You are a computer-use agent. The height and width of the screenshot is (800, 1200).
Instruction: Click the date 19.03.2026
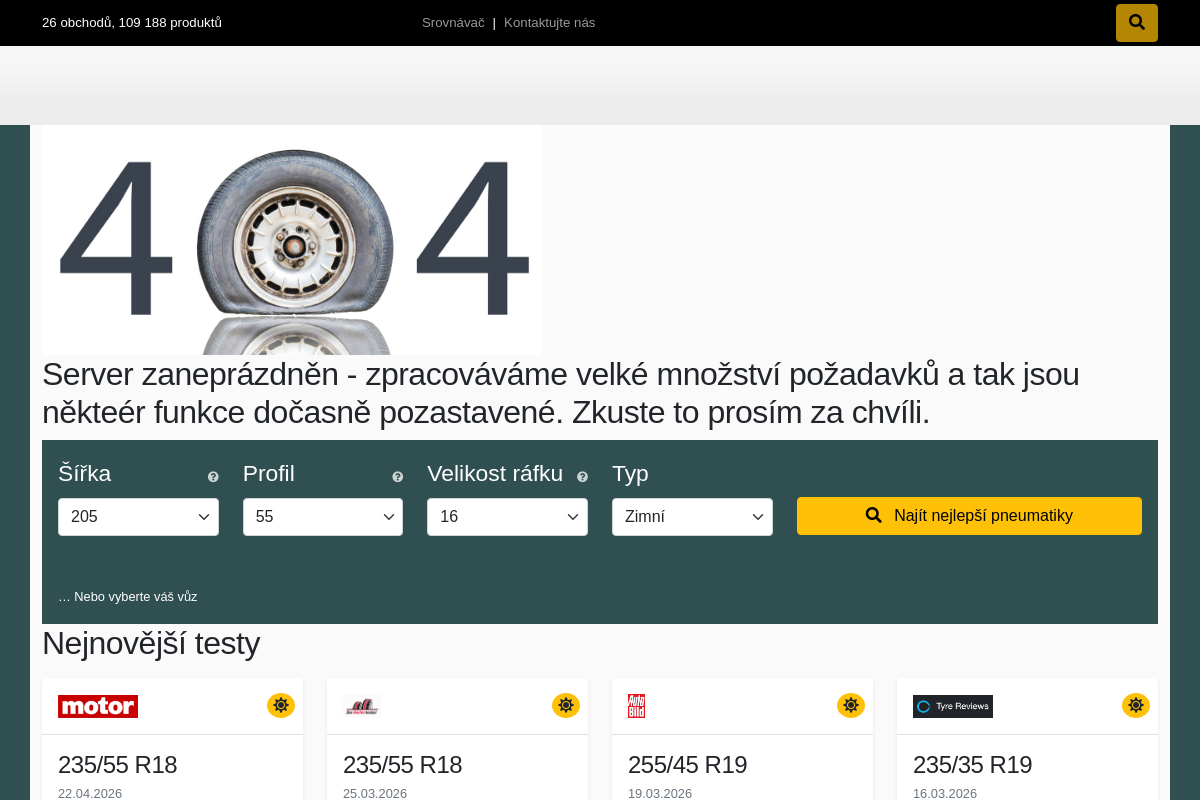coord(660,793)
